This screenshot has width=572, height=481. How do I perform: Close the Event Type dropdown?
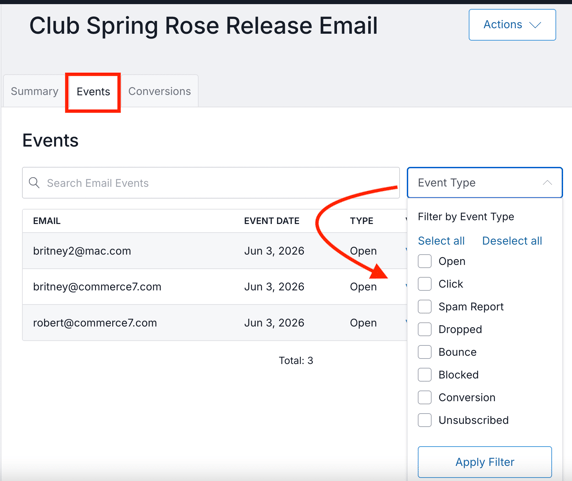point(484,183)
